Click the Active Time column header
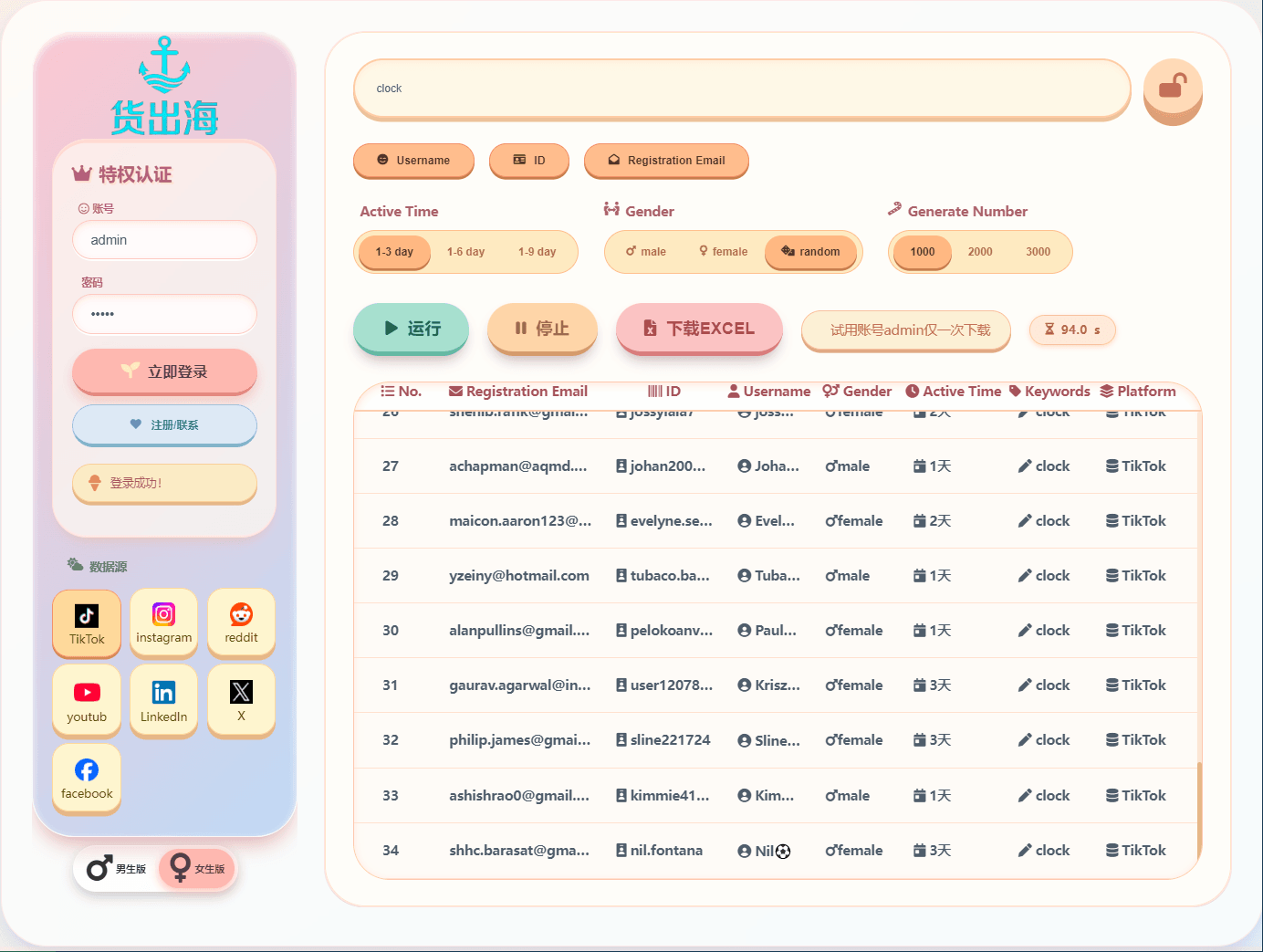 953,392
